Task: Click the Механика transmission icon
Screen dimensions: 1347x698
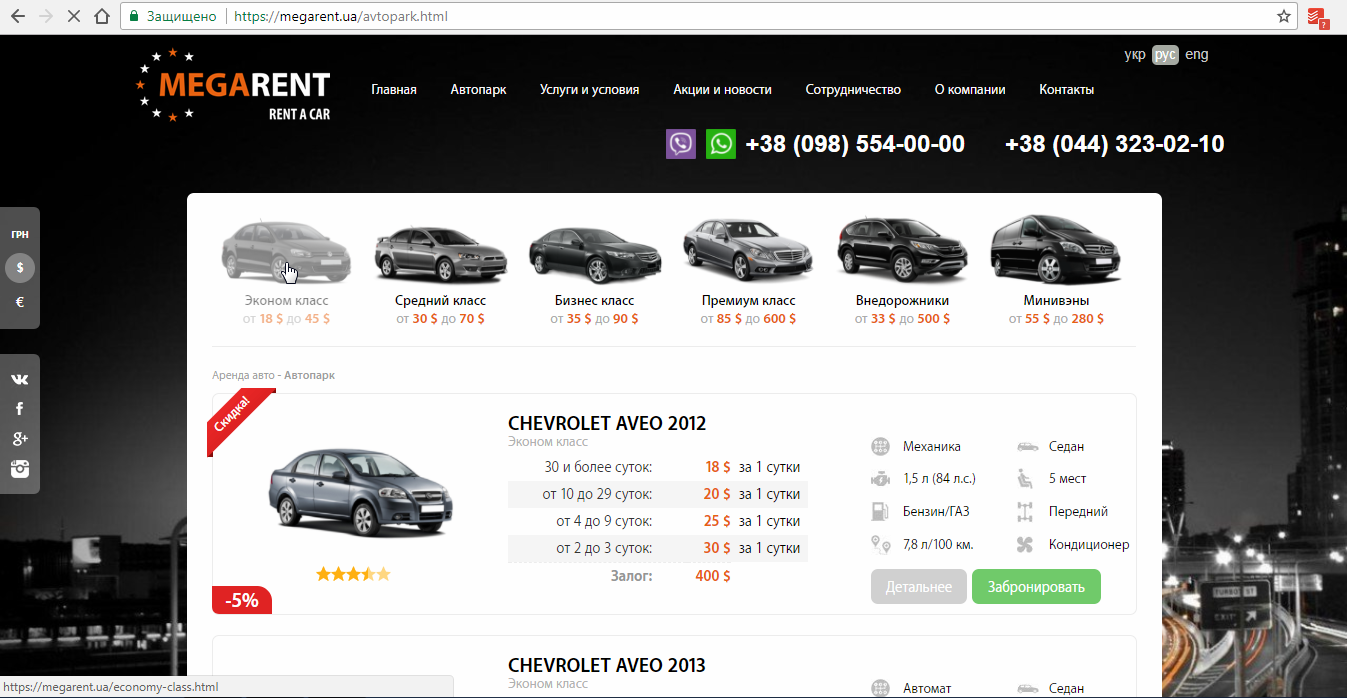Action: [x=880, y=446]
